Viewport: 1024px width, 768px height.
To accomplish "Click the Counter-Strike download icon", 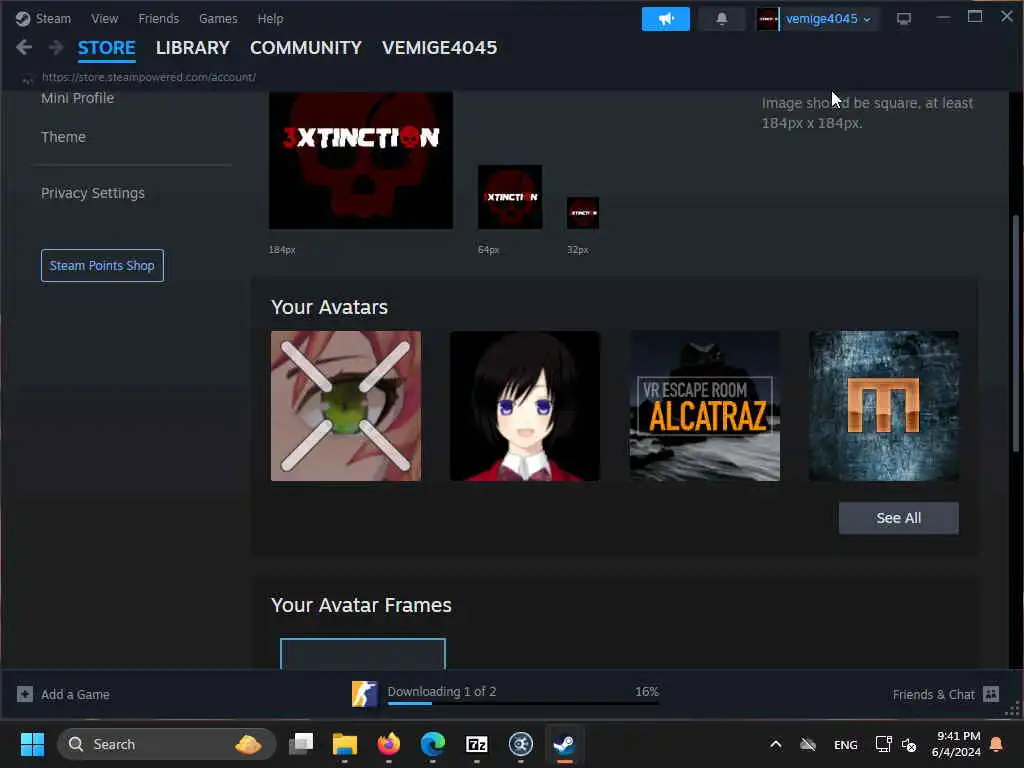I will (364, 694).
